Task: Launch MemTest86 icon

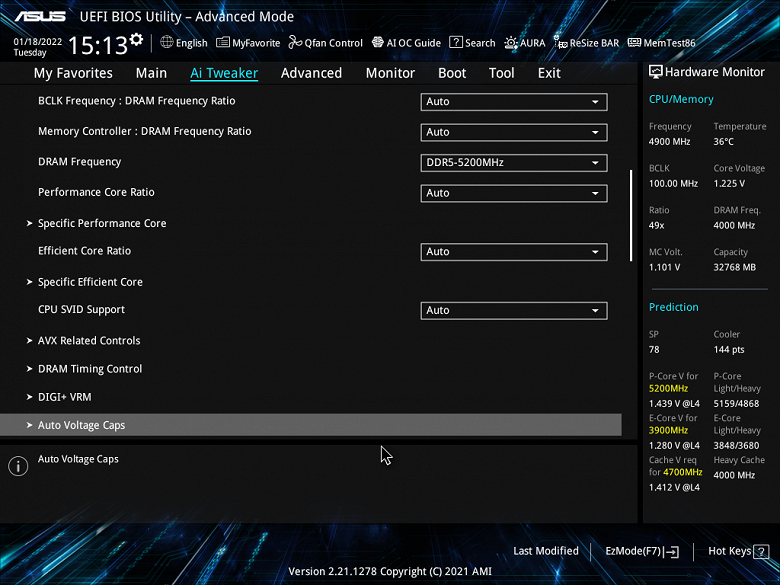Action: pyautogui.click(x=634, y=43)
